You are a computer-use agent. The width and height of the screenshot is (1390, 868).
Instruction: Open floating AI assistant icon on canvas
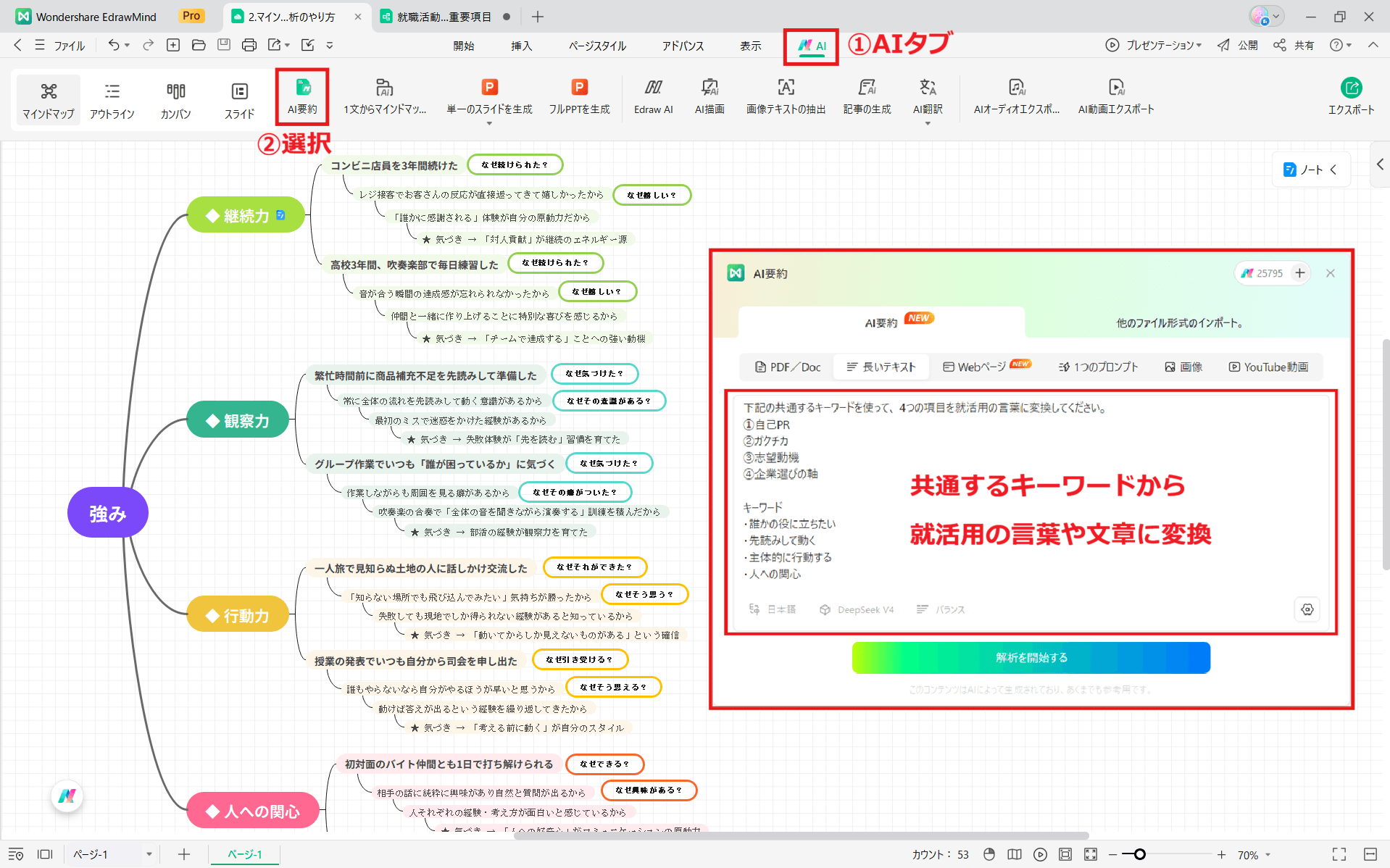pos(67,796)
